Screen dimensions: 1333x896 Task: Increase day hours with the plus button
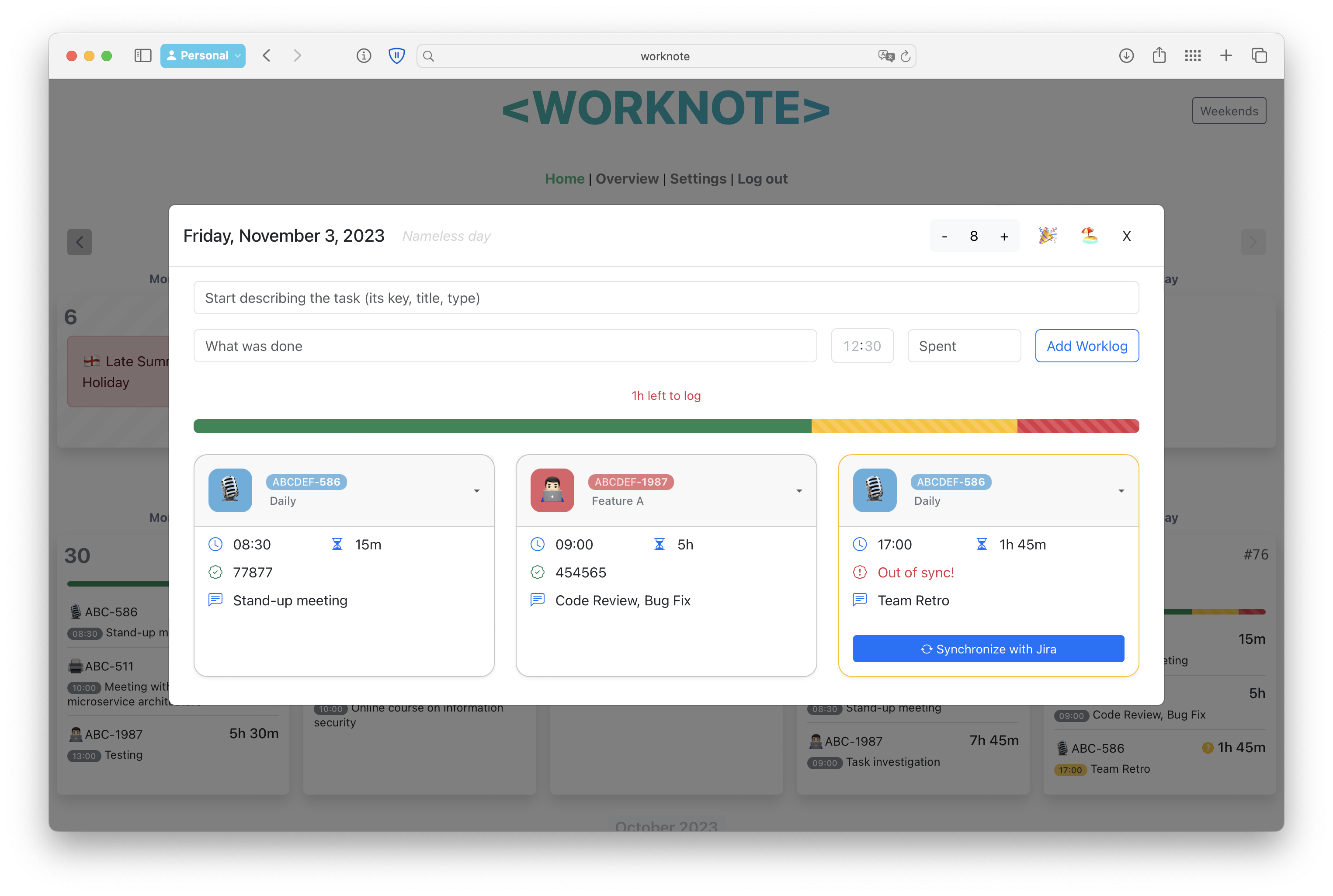[1004, 236]
